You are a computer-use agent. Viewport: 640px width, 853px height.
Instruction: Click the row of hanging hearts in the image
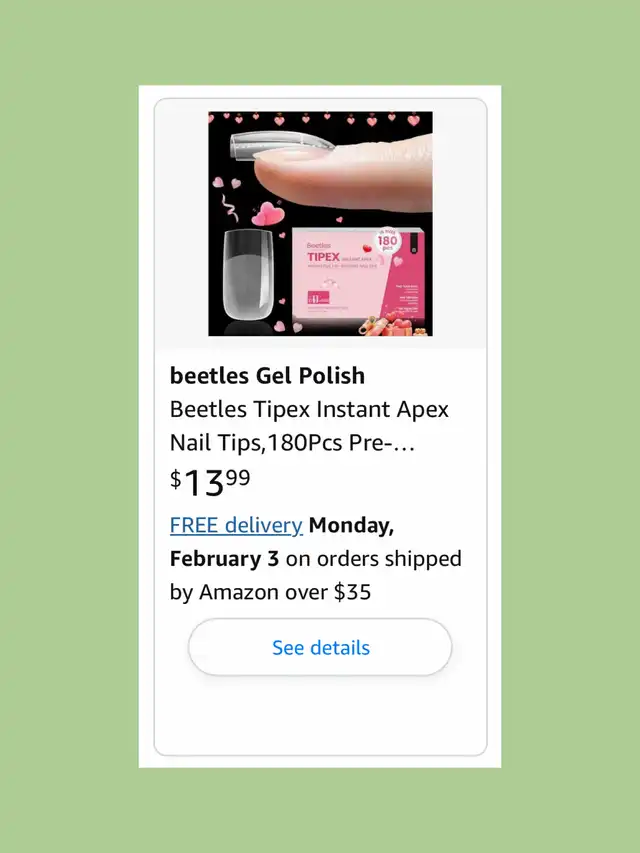pos(321,119)
